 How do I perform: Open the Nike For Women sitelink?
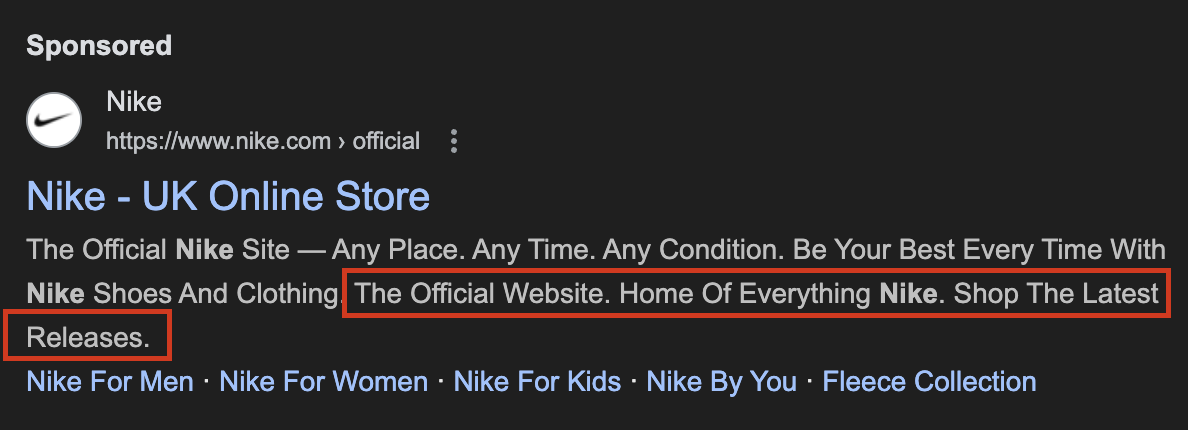click(324, 381)
